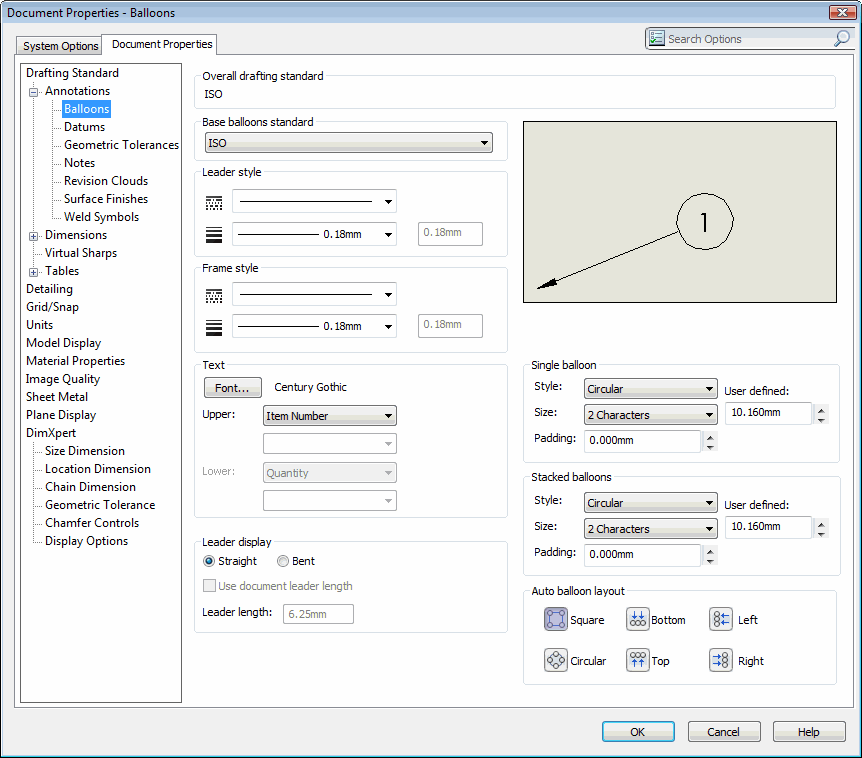Click the Stacked balloons Padding field
Viewport: 862px width, 758px height.
coord(642,554)
